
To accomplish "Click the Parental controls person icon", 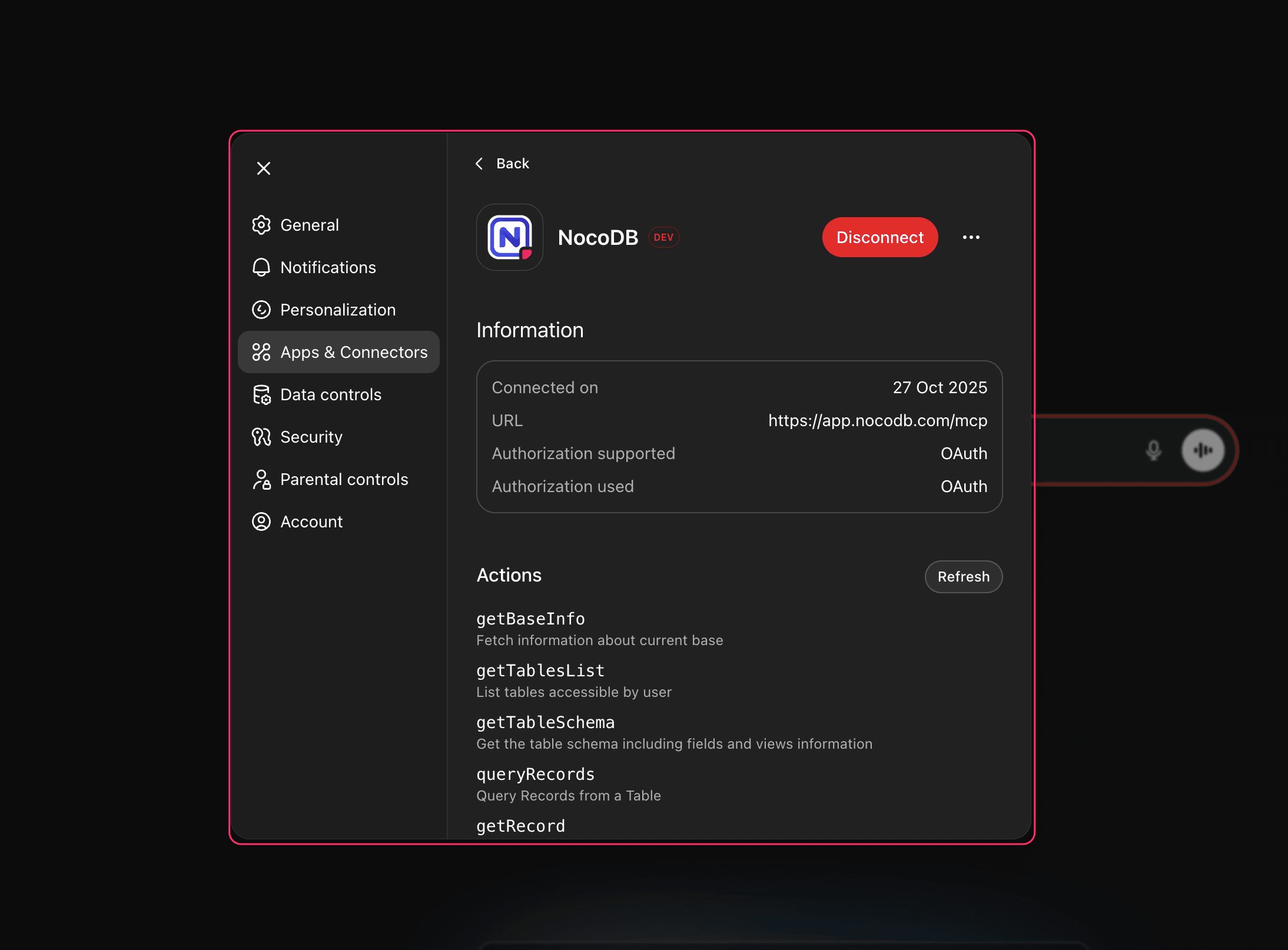I will tap(261, 479).
